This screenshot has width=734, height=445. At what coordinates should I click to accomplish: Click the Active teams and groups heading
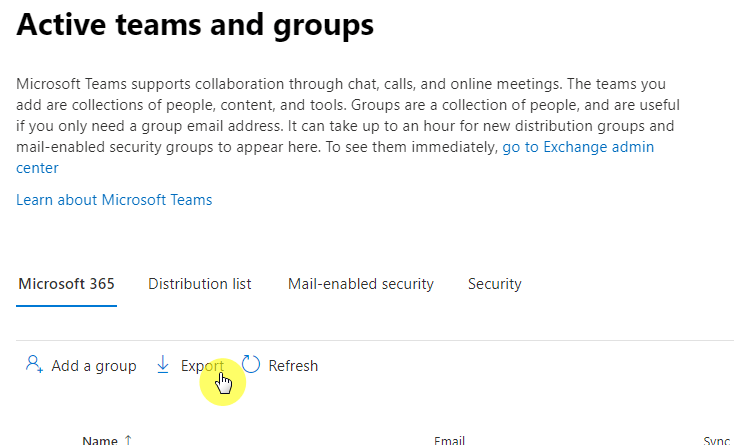coord(195,24)
